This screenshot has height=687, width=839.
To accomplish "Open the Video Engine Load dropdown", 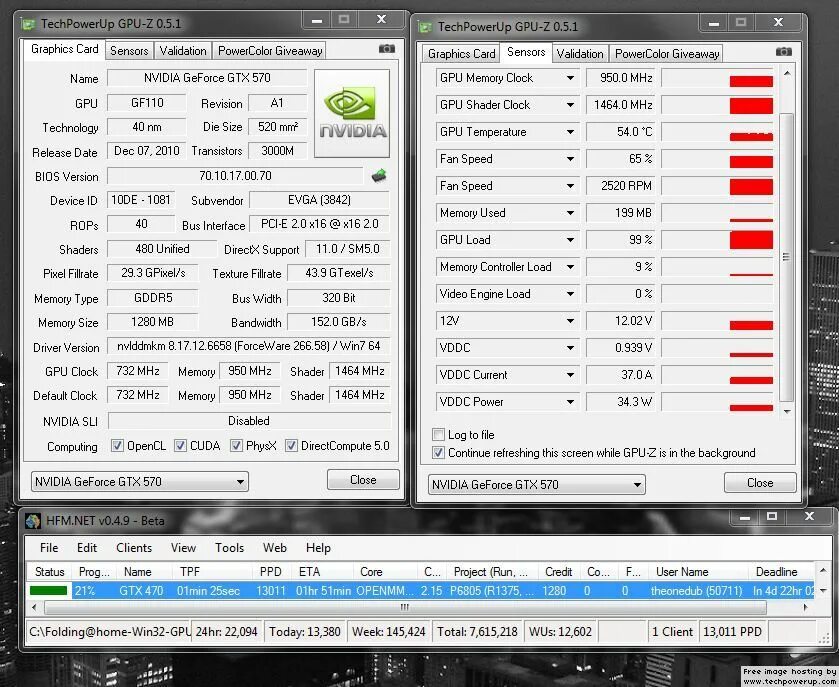I will click(570, 294).
